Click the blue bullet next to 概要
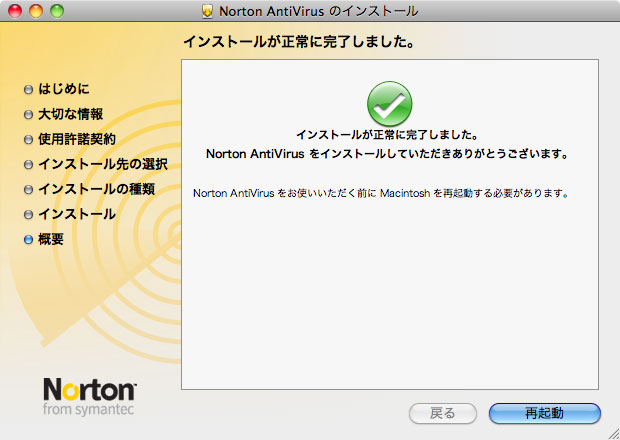The height and width of the screenshot is (440, 620). pos(28,240)
